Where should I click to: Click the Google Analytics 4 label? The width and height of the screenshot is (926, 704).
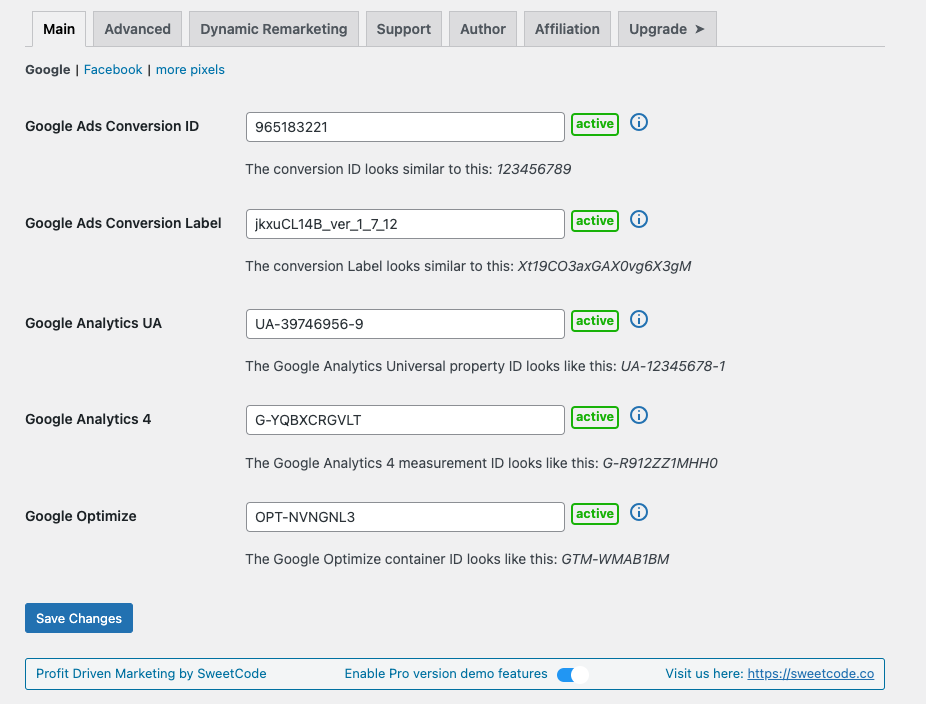tap(88, 419)
